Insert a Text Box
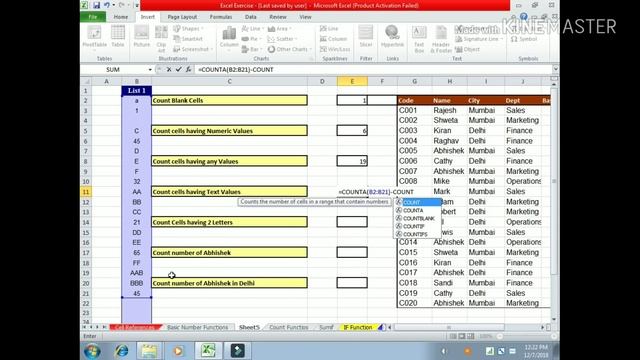640x360 pixels. click(419, 39)
